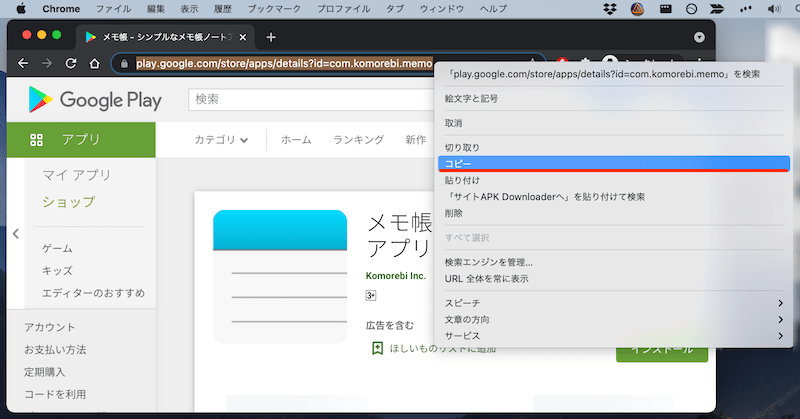The image size is (800, 419).
Task: Open the ホーム tab
Action: click(296, 140)
